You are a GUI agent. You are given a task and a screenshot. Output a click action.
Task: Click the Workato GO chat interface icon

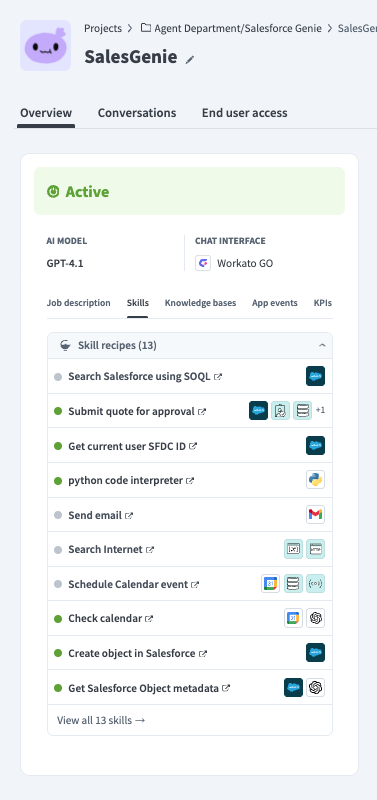click(x=203, y=263)
